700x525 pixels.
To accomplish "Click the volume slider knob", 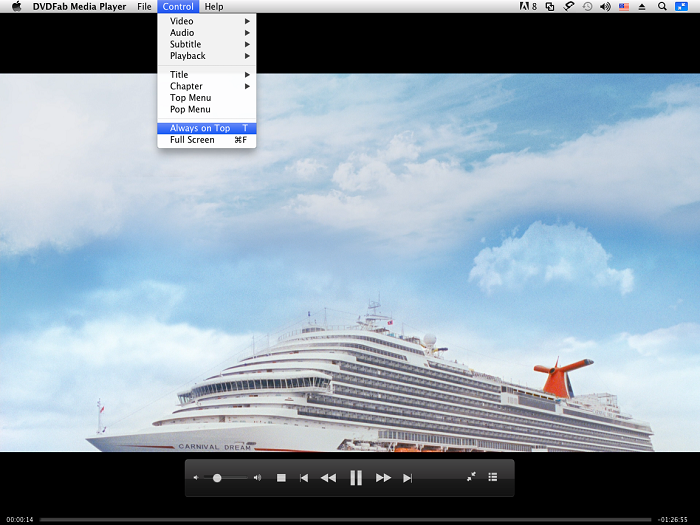I will 217,478.
